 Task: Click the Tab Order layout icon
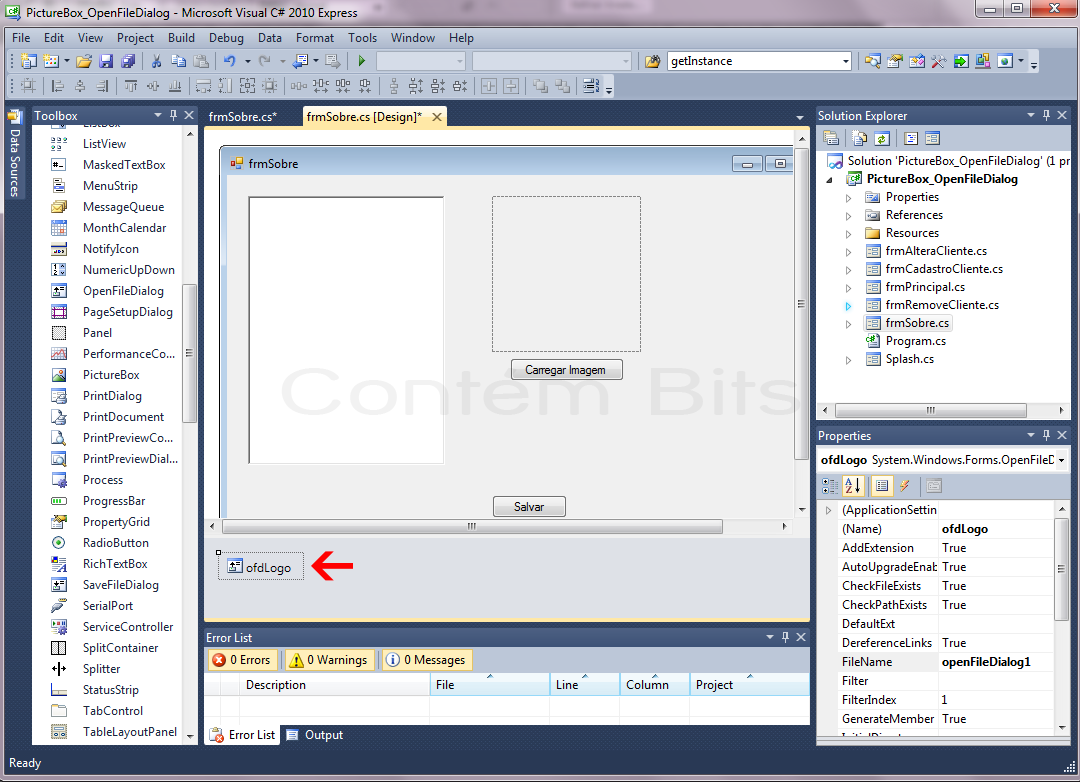coord(591,86)
